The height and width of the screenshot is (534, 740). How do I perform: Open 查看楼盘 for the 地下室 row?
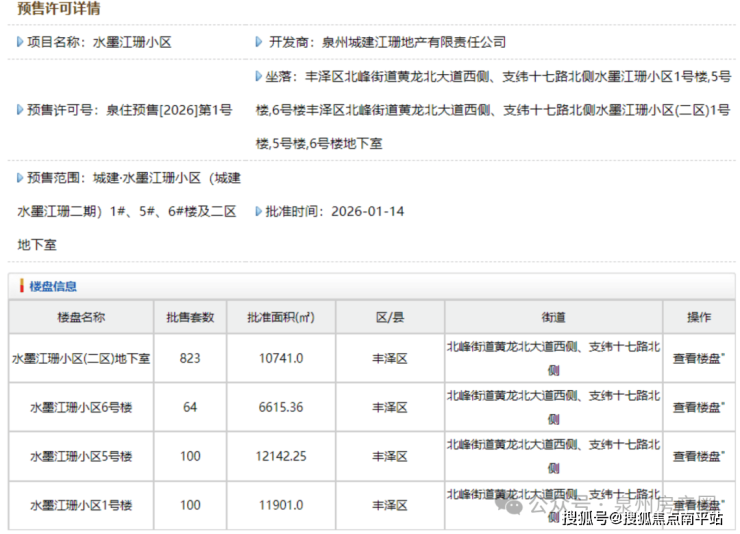(x=698, y=358)
